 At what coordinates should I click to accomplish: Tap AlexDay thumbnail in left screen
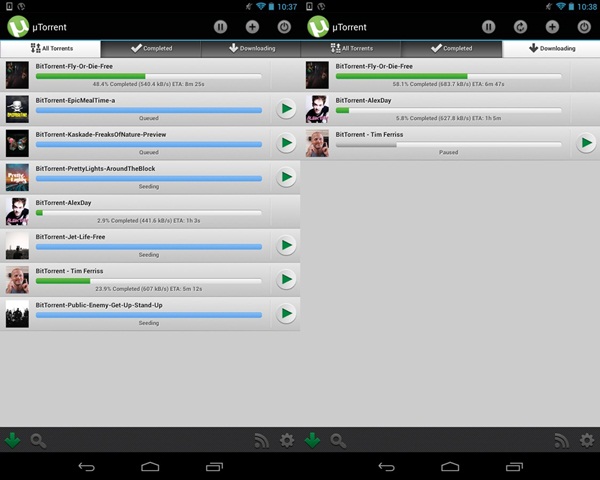pyautogui.click(x=17, y=211)
